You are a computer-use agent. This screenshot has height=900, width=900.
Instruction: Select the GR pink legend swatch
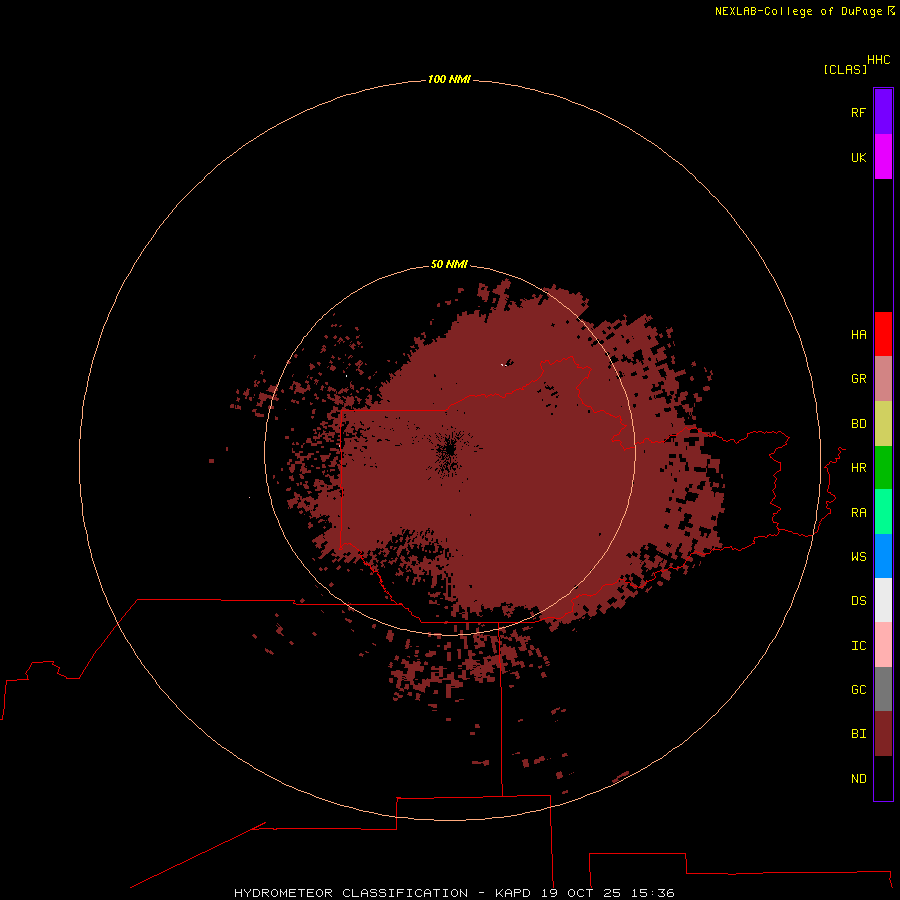click(883, 379)
